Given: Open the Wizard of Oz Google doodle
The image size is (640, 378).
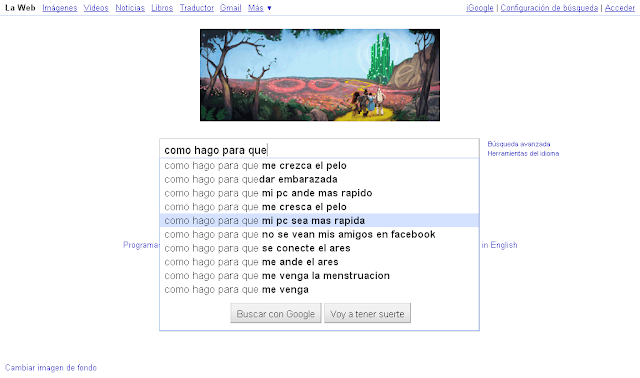Looking at the screenshot, I should (320, 75).
